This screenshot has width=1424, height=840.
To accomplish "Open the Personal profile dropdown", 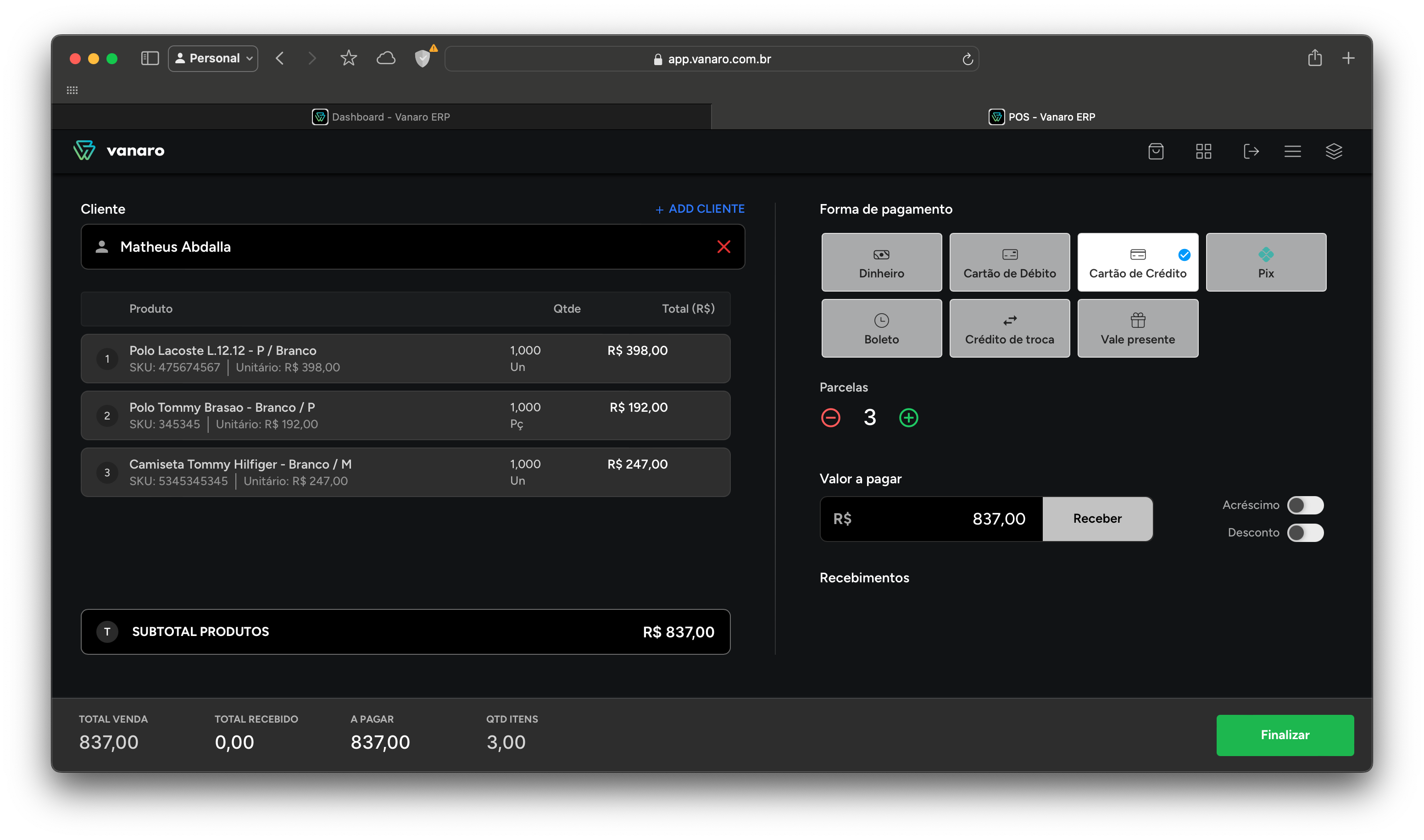I will 213,58.
